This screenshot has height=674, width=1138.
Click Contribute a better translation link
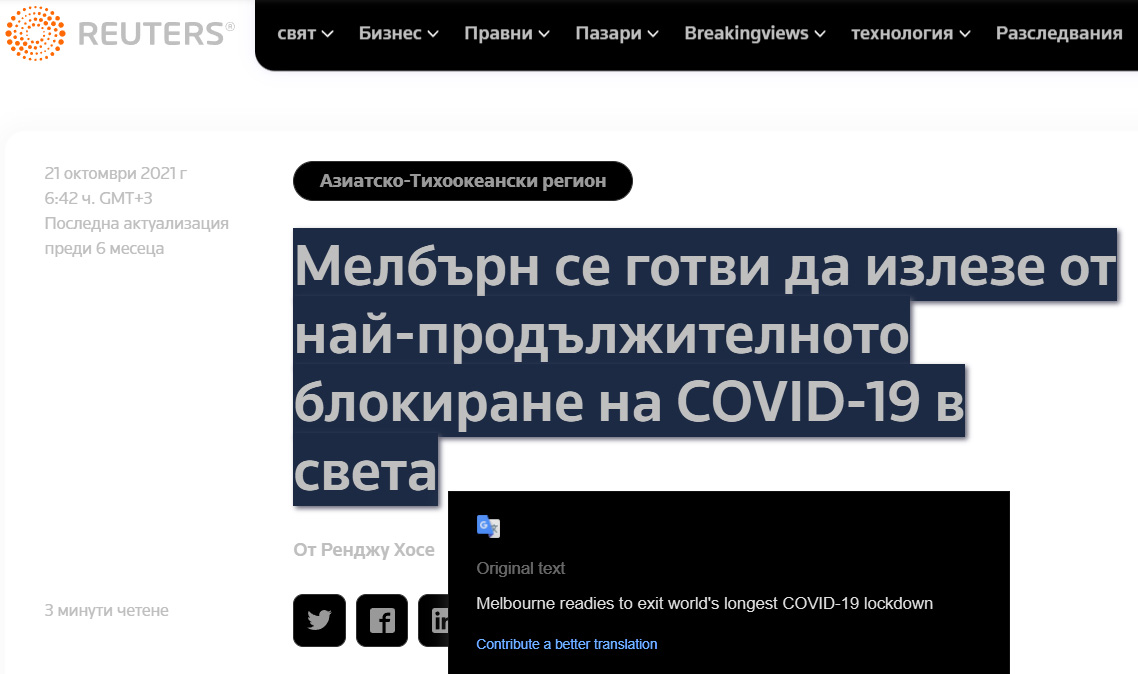[x=566, y=644]
